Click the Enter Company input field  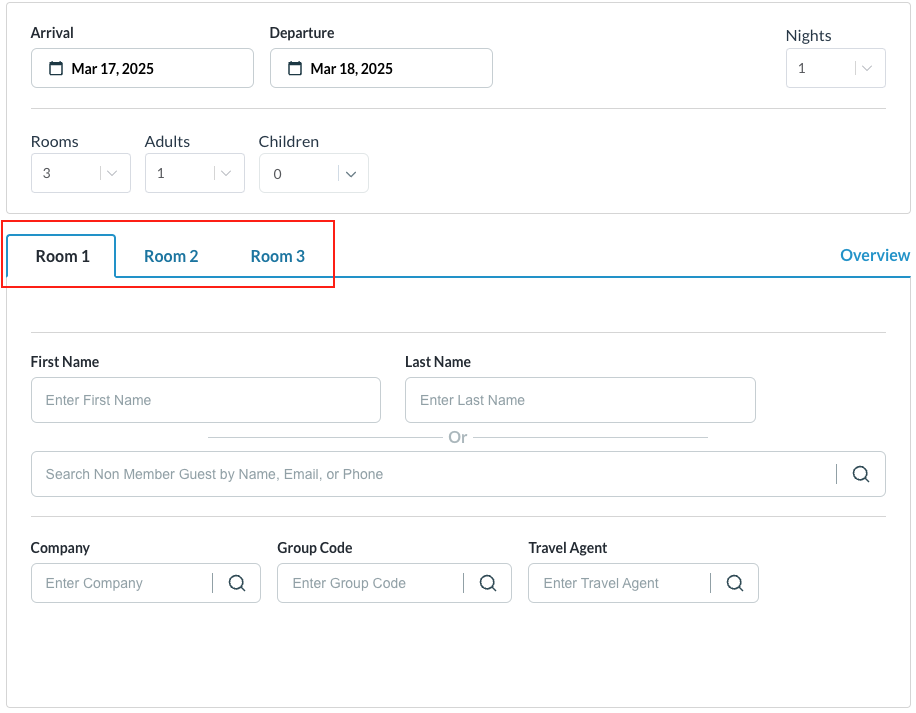pyautogui.click(x=122, y=583)
